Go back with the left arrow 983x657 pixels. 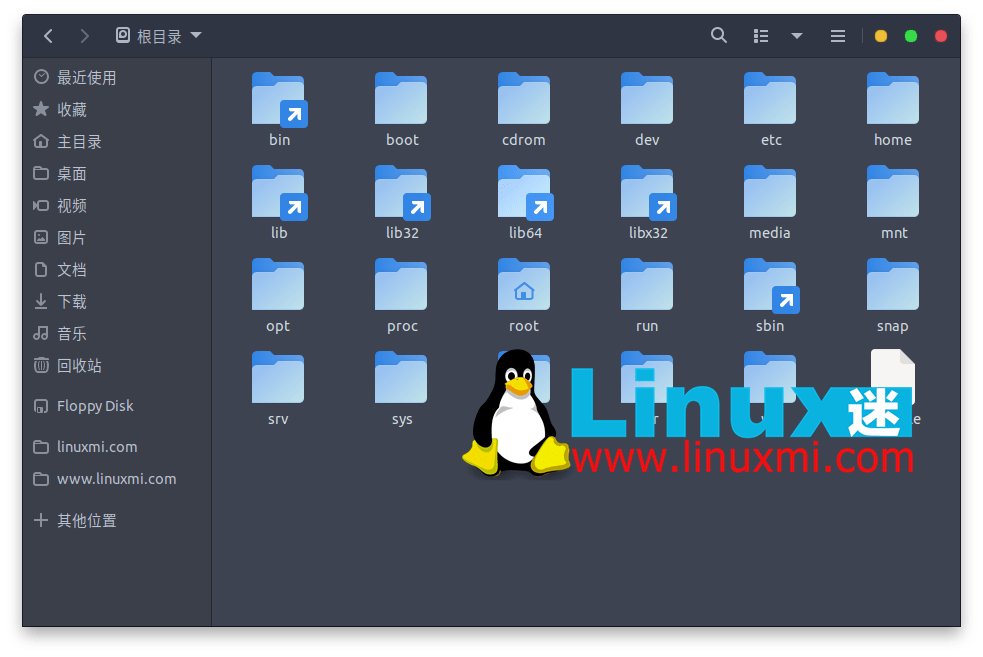click(x=48, y=36)
